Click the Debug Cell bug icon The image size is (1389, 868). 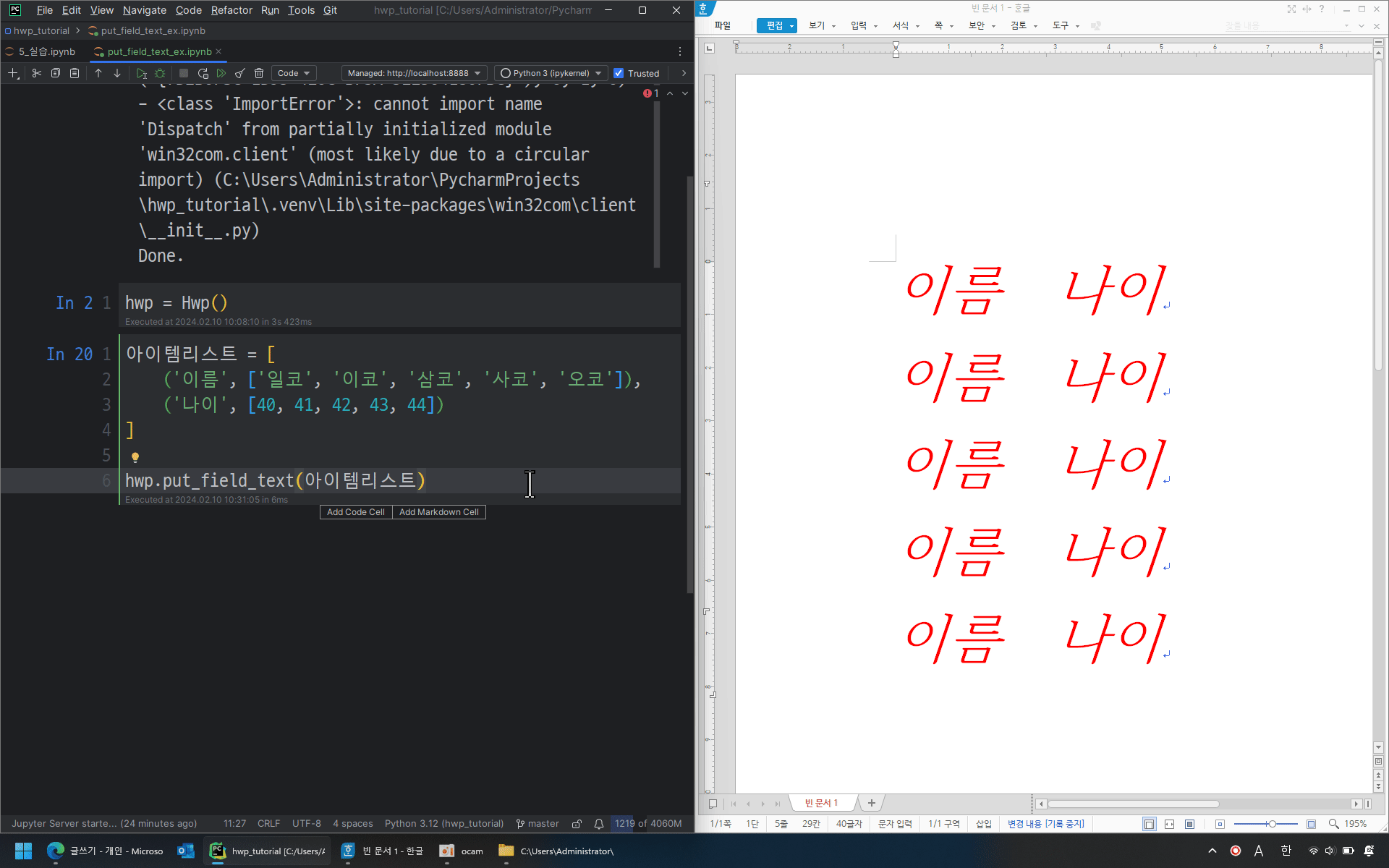[160, 73]
